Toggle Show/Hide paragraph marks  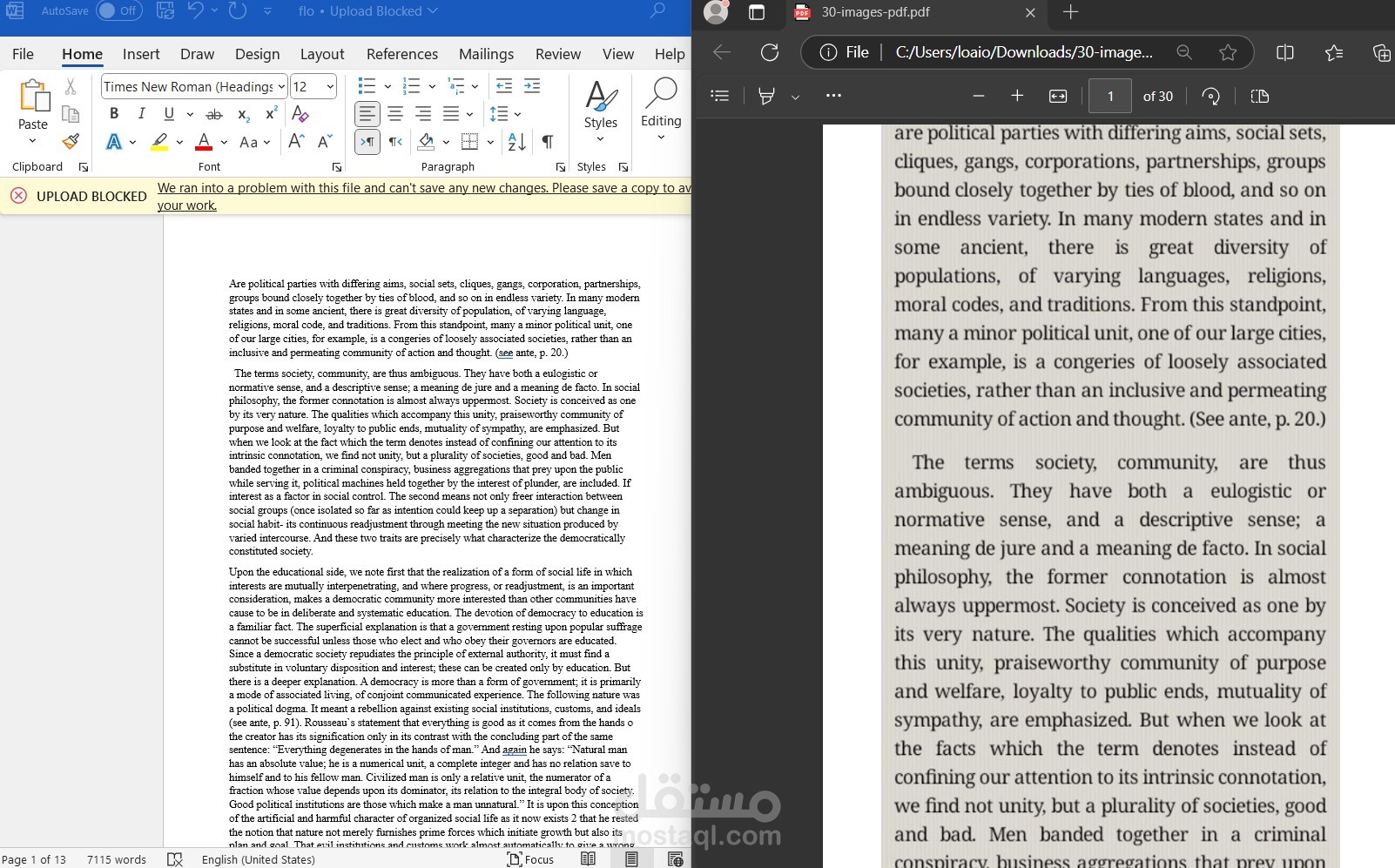(548, 141)
